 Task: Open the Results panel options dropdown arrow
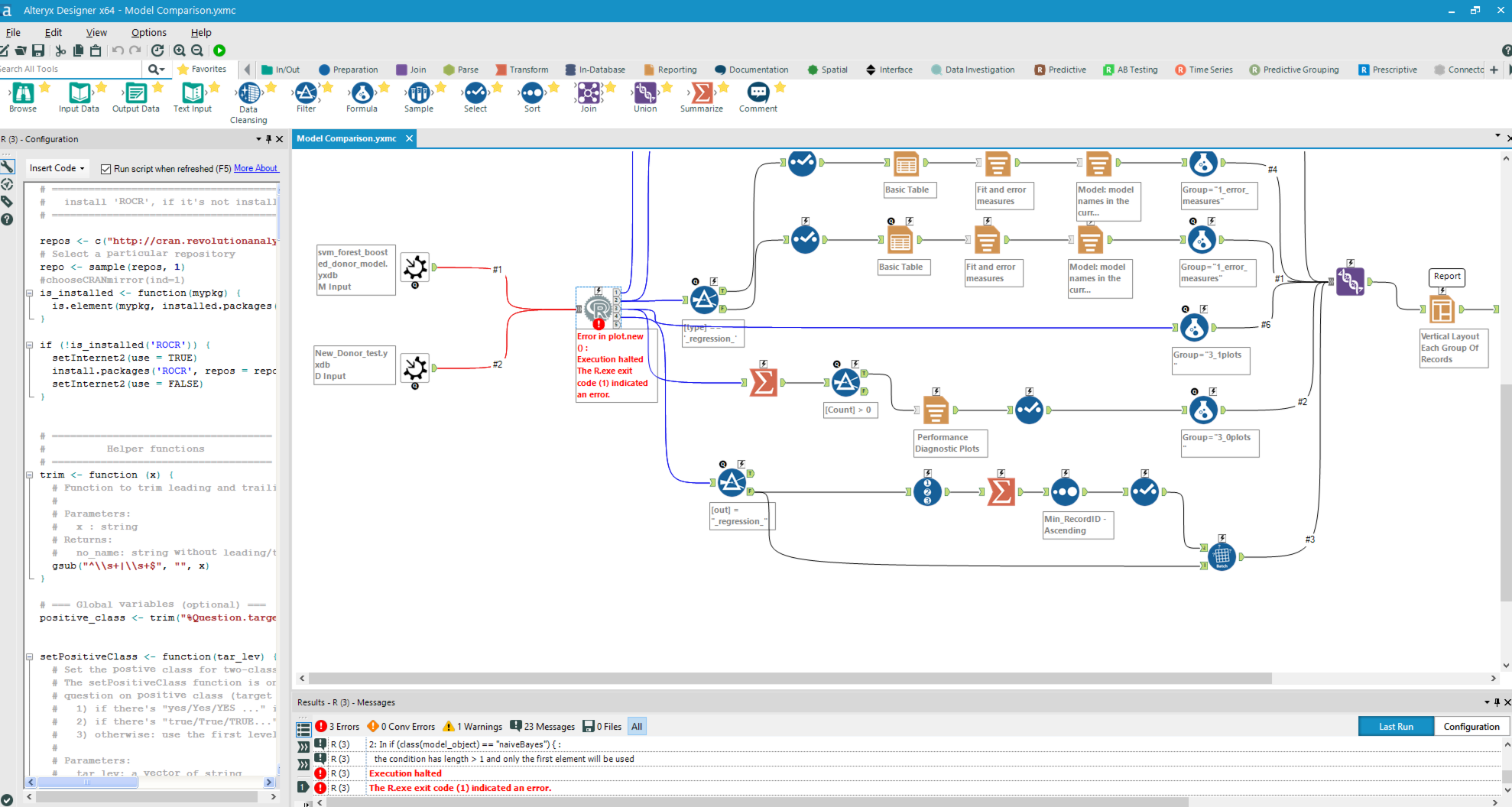click(x=1487, y=702)
